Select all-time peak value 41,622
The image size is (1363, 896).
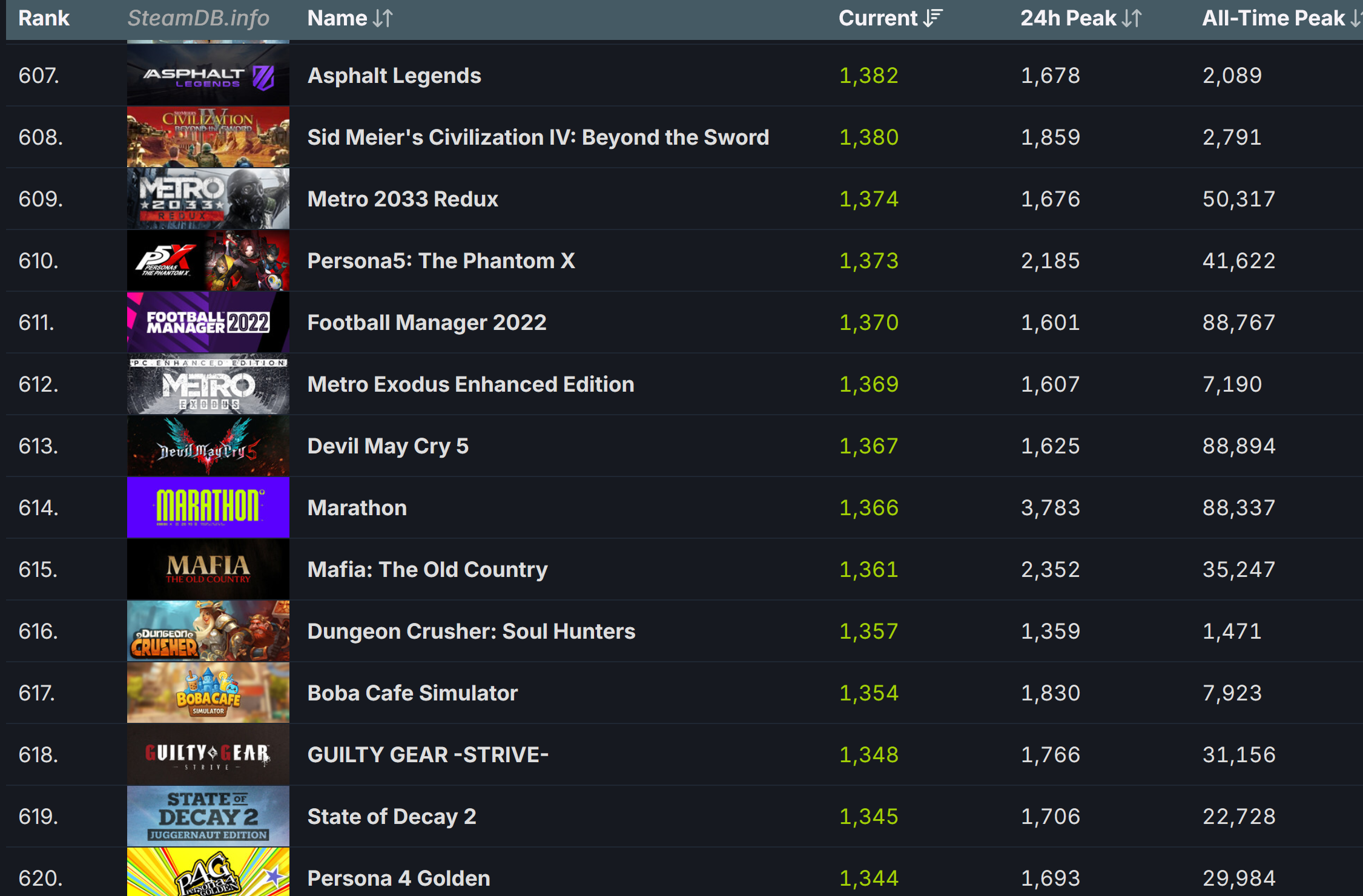pos(1239,261)
